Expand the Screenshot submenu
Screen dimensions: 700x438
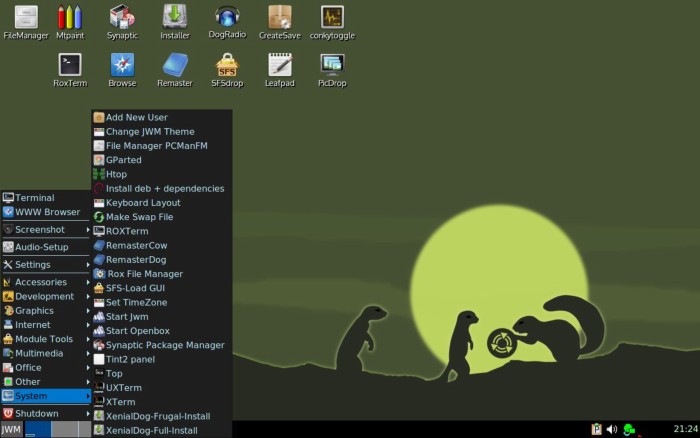46,229
